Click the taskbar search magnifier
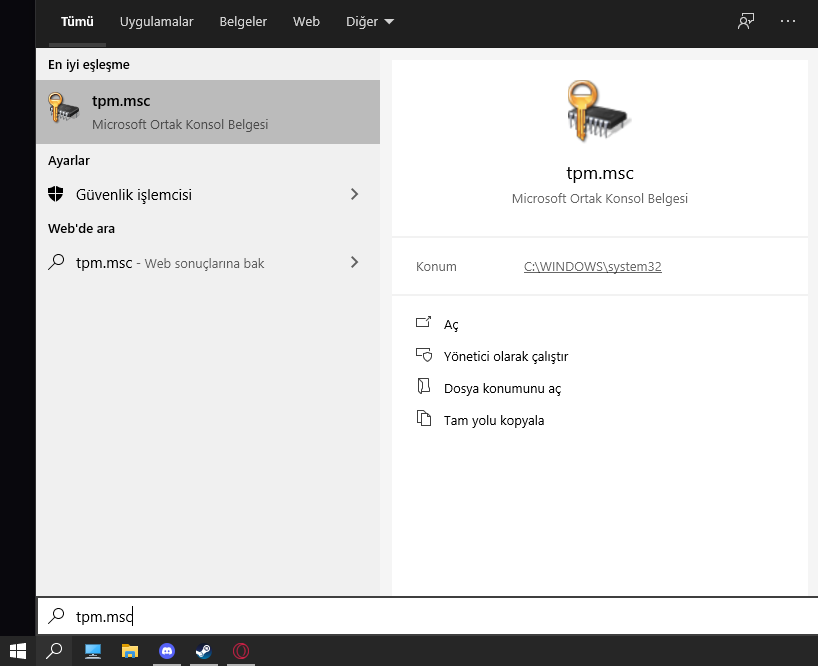The image size is (818, 666). point(54,651)
